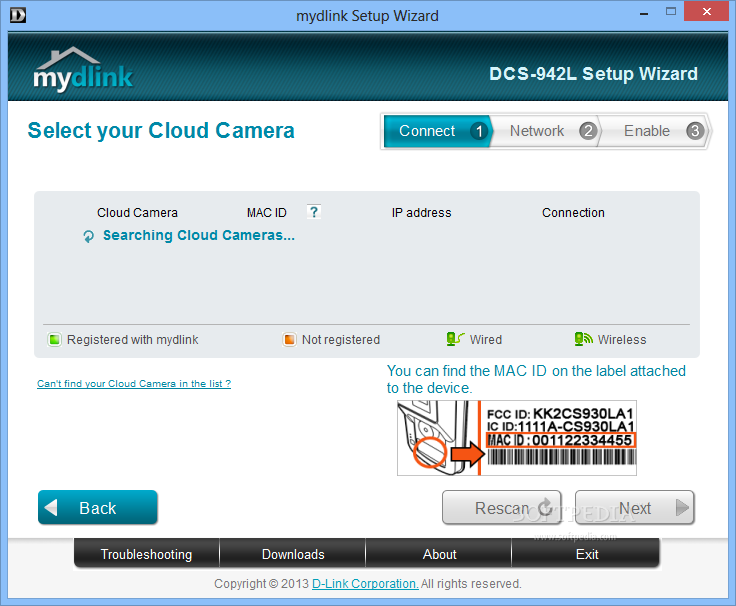This screenshot has height=606, width=736.
Task: Open the Troubleshooting section
Action: (x=146, y=554)
